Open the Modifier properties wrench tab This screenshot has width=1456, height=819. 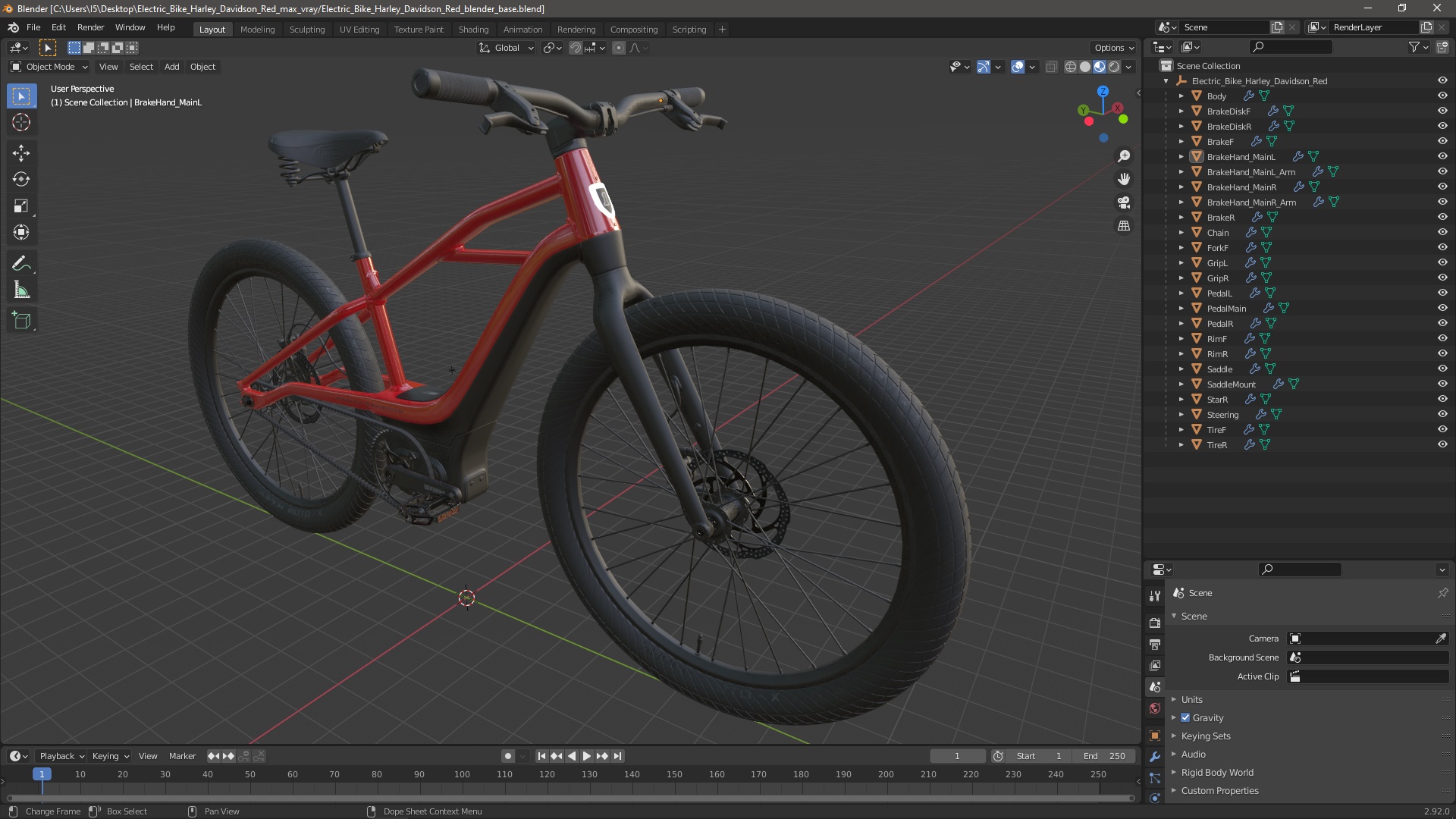[x=1155, y=757]
